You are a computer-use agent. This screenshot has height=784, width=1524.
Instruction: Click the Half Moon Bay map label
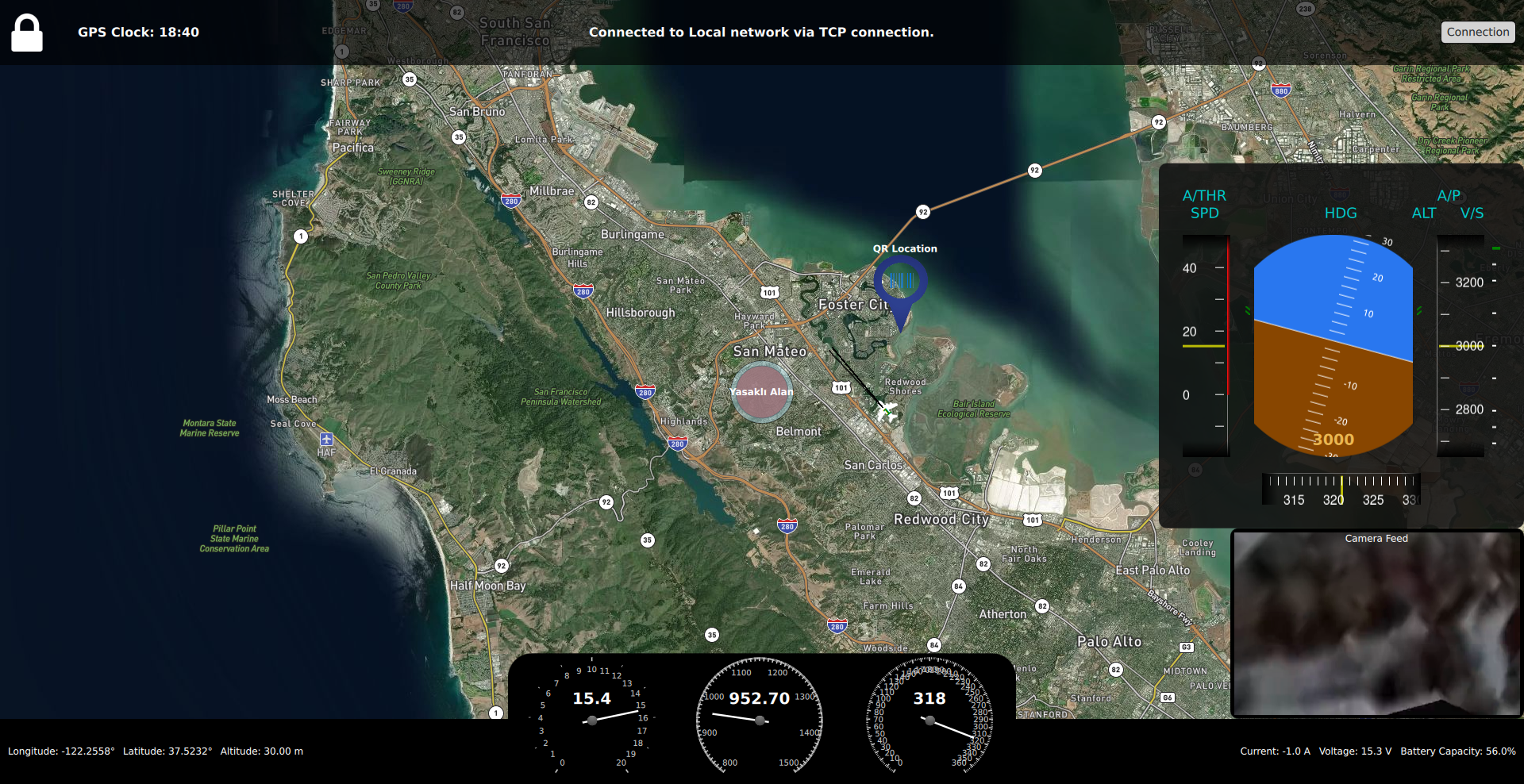coord(488,586)
